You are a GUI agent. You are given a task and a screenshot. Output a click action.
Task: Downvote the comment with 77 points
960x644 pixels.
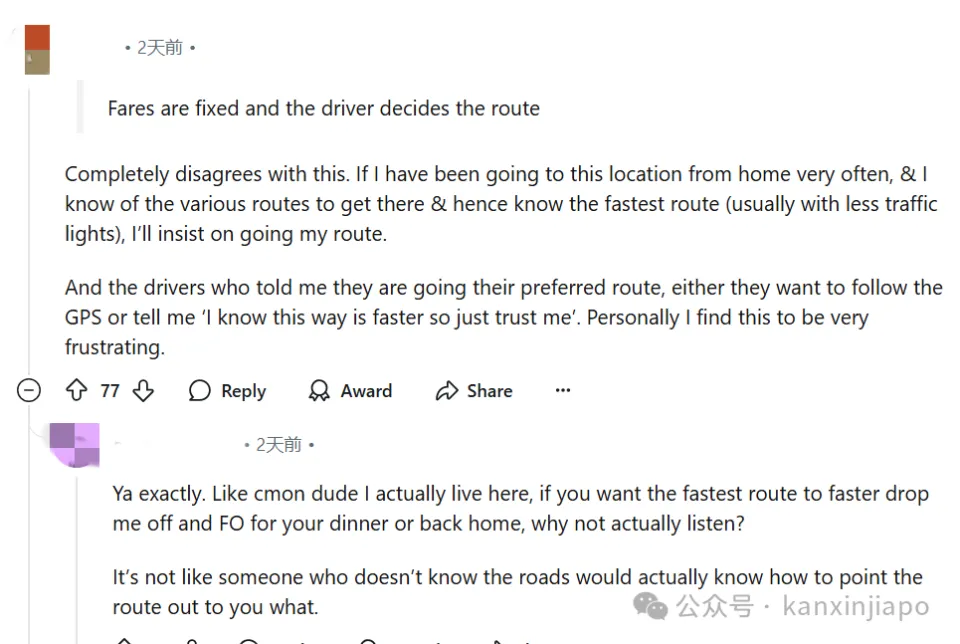143,390
